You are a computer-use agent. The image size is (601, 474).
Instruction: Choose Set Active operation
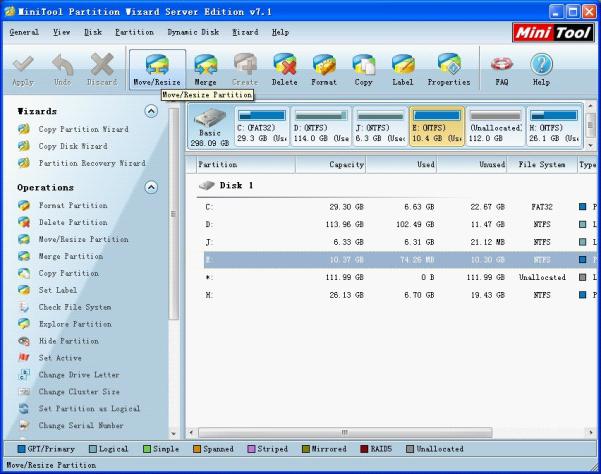[x=50, y=358]
